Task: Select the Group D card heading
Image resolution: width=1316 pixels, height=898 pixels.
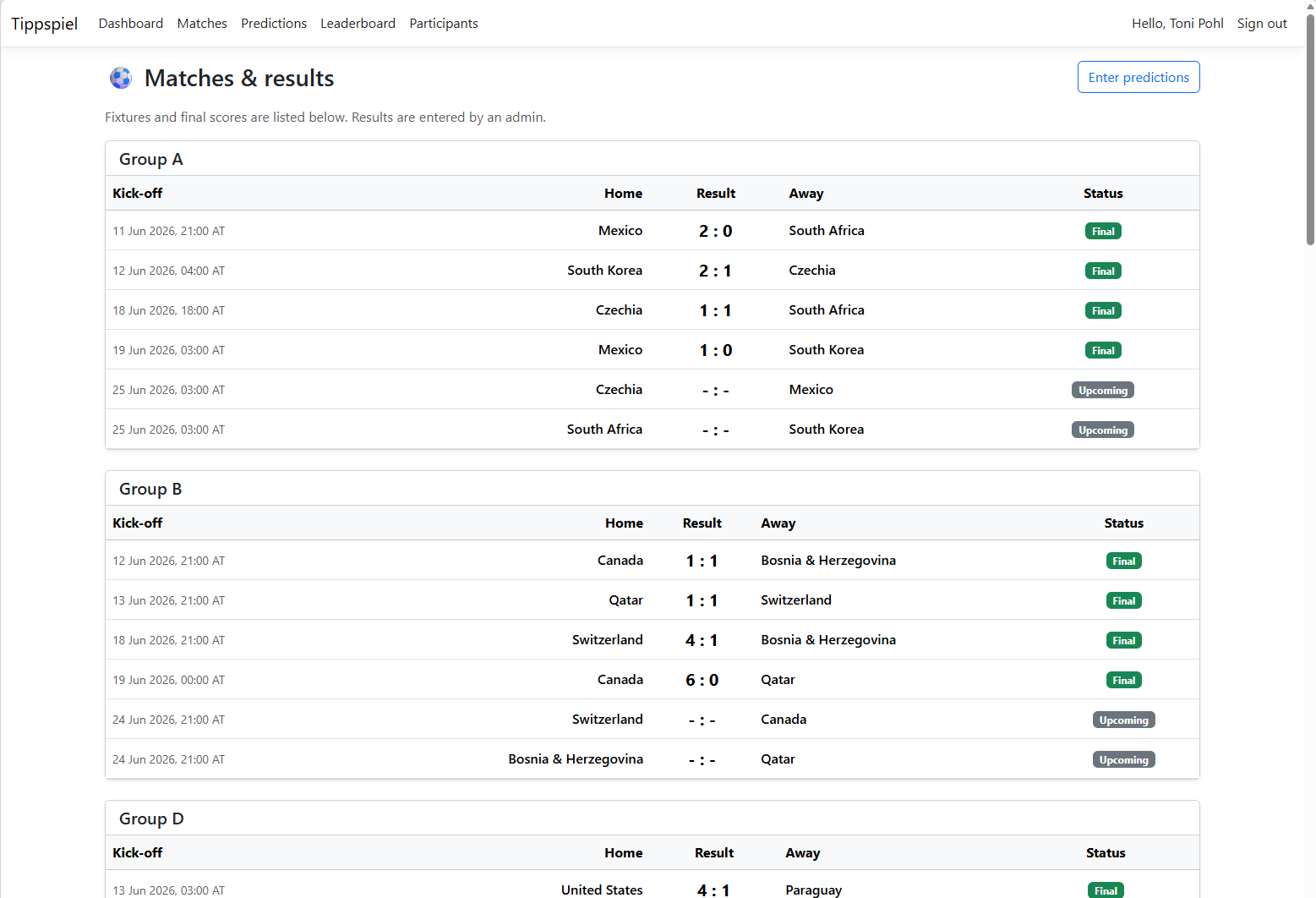Action: (151, 819)
